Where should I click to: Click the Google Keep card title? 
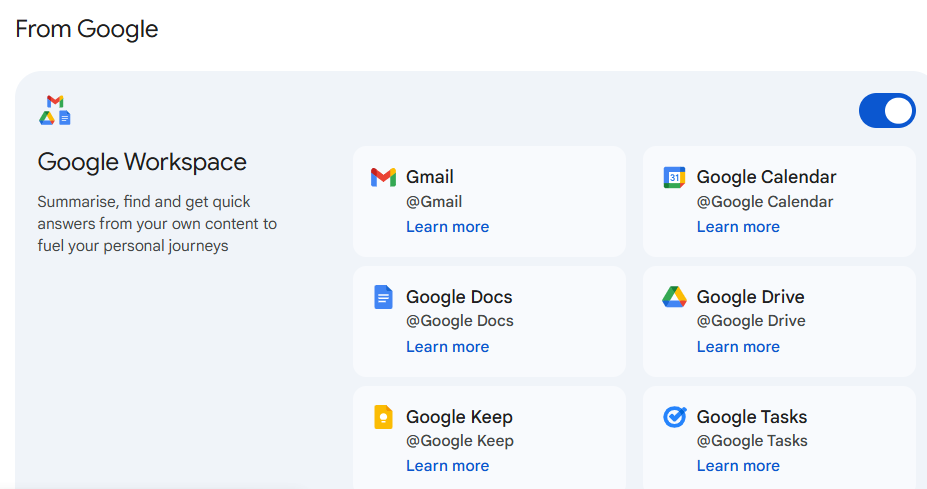point(459,417)
